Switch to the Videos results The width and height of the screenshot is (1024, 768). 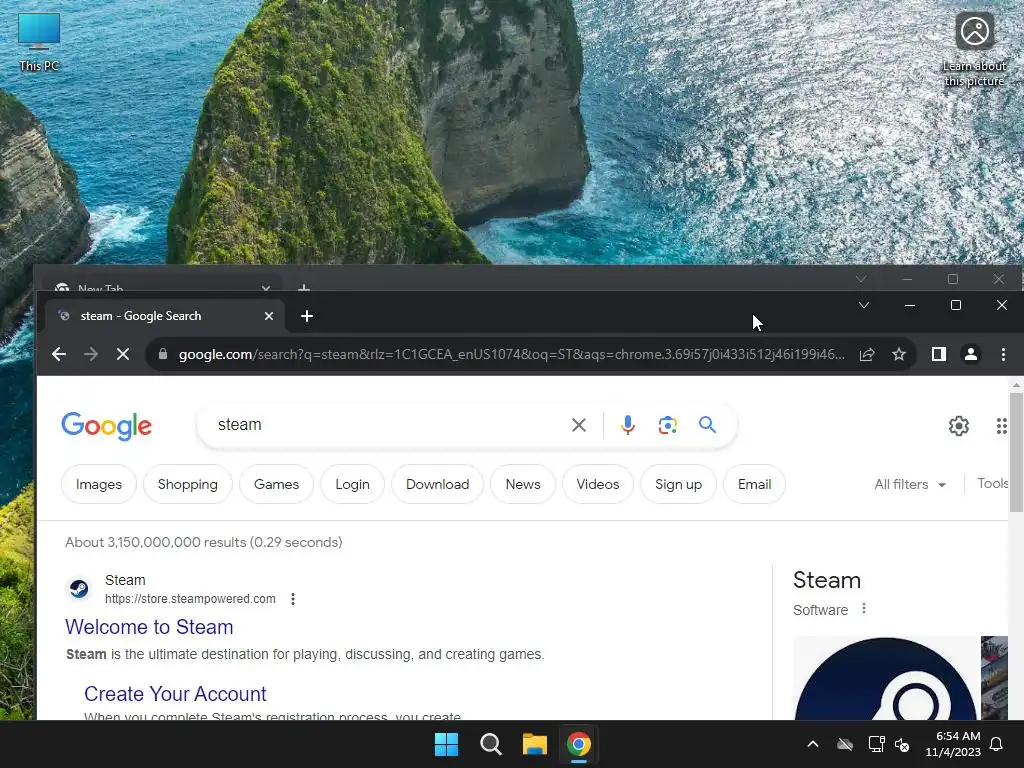coord(598,485)
